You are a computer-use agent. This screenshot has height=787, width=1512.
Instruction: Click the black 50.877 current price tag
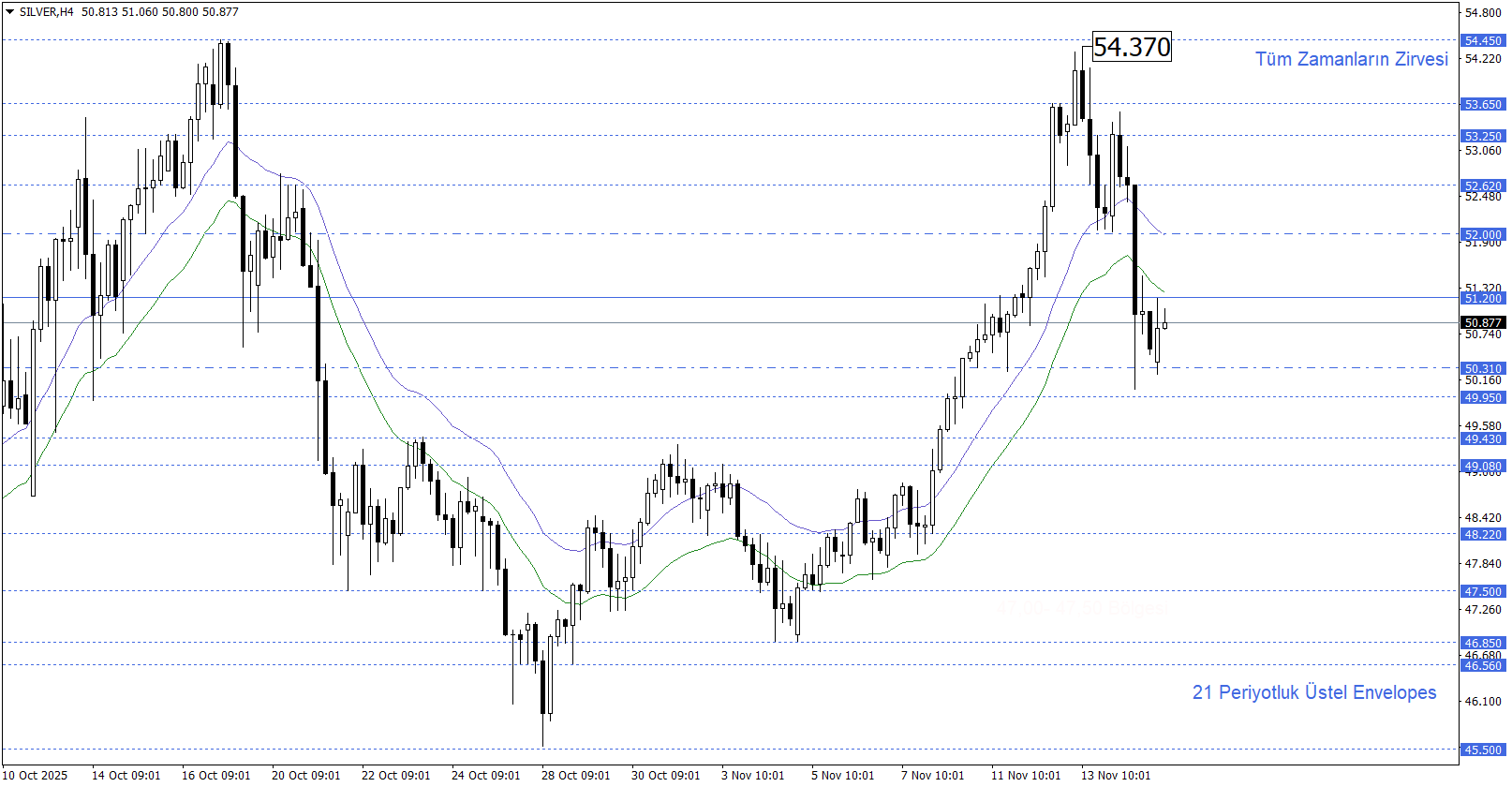pyautogui.click(x=1483, y=323)
